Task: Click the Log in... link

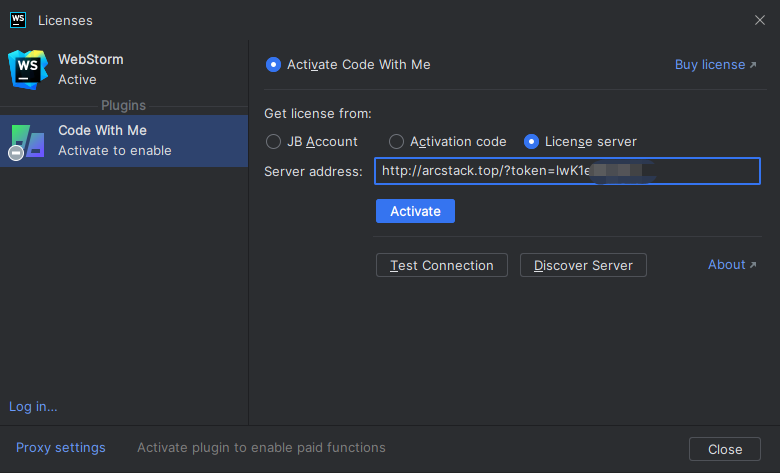Action: [x=33, y=406]
